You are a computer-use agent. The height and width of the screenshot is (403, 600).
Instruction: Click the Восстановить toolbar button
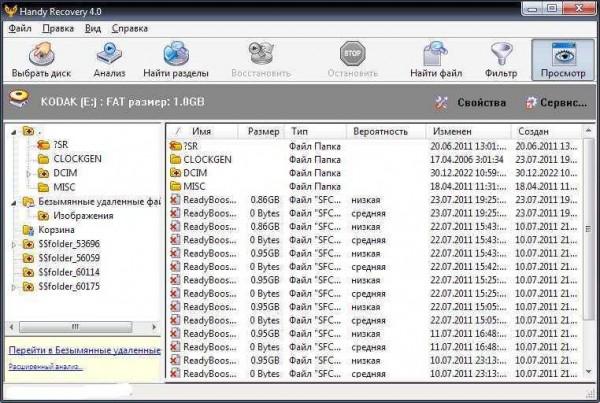tap(261, 59)
